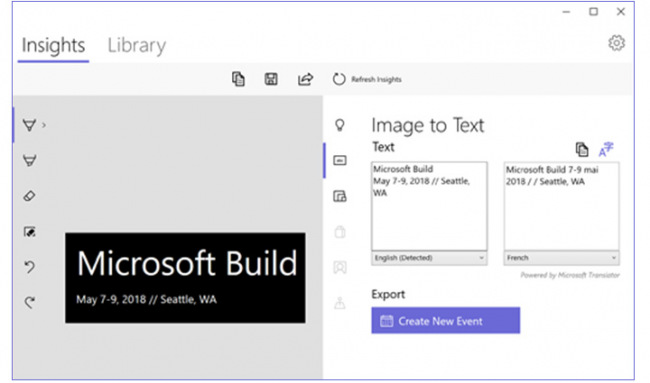Click Refresh Insights
650x383 pixels.
(x=367, y=79)
